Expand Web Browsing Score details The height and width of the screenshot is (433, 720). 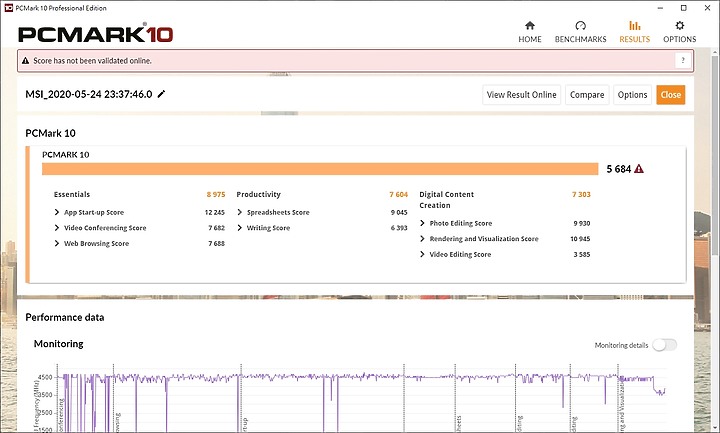pyautogui.click(x=56, y=243)
